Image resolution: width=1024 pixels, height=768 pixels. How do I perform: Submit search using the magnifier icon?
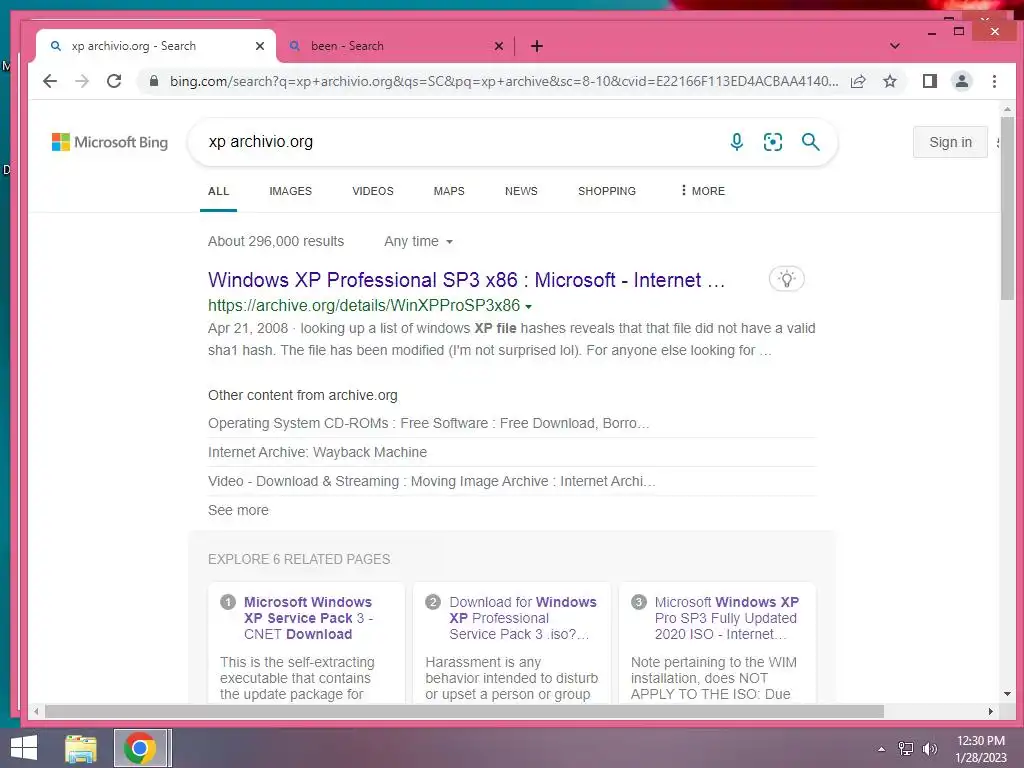tap(810, 142)
